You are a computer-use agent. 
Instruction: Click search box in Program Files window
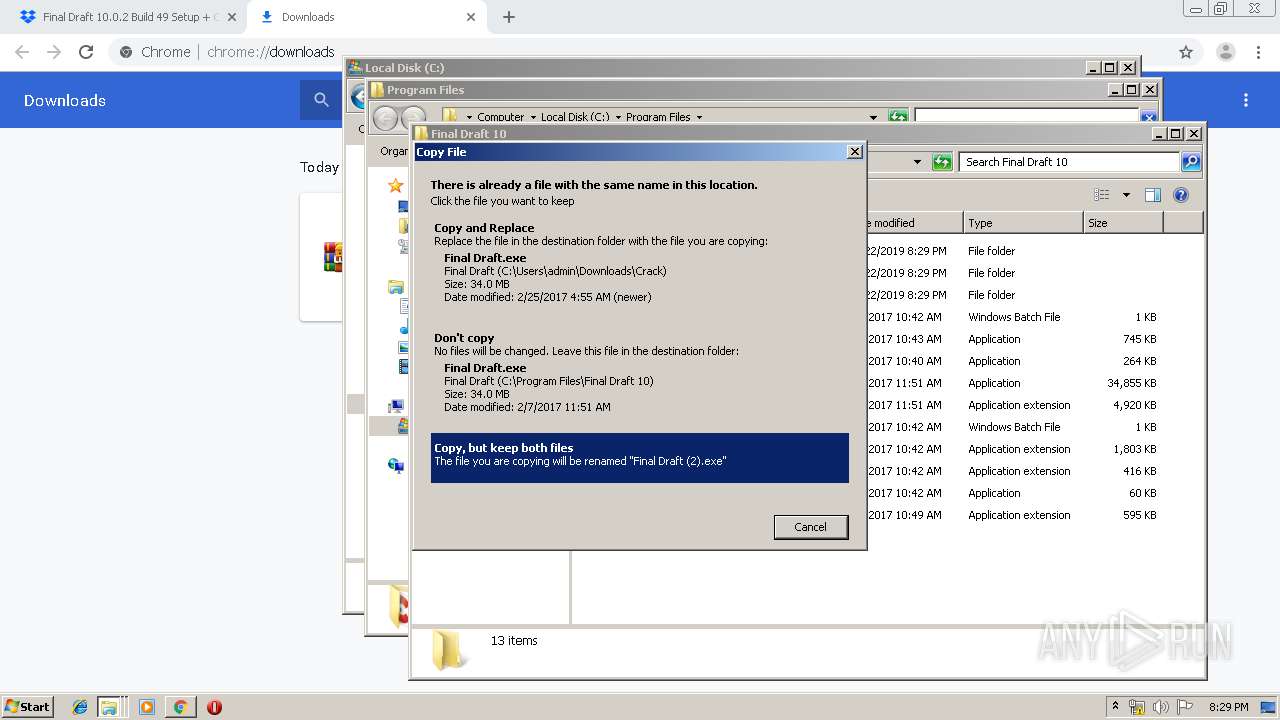[x=1028, y=117]
